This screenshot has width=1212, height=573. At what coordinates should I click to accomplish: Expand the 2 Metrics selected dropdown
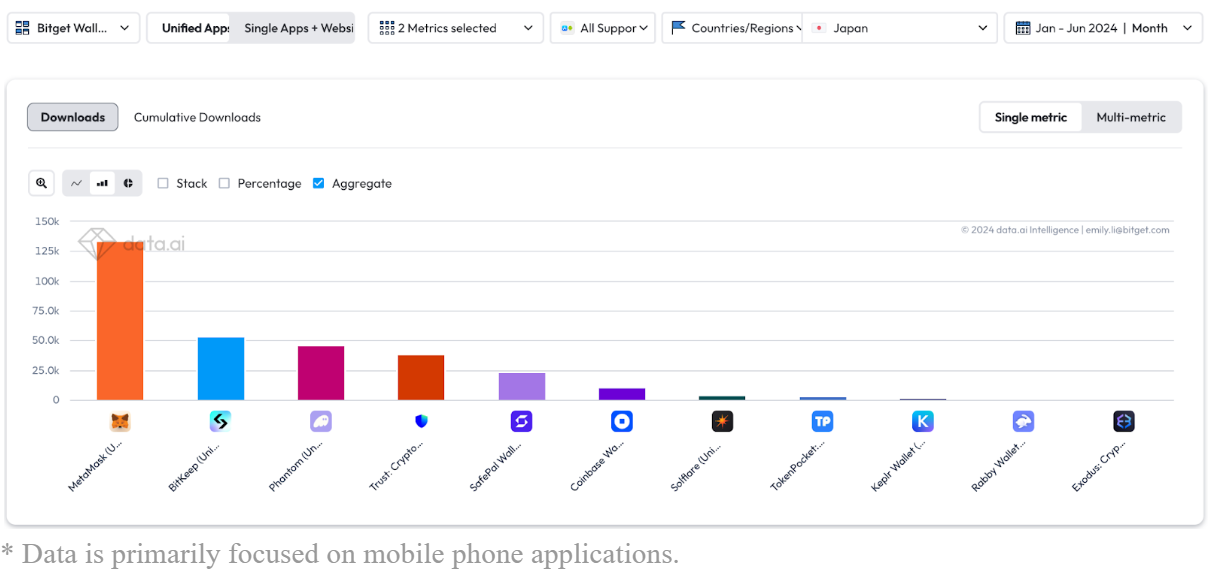pyautogui.click(x=456, y=28)
